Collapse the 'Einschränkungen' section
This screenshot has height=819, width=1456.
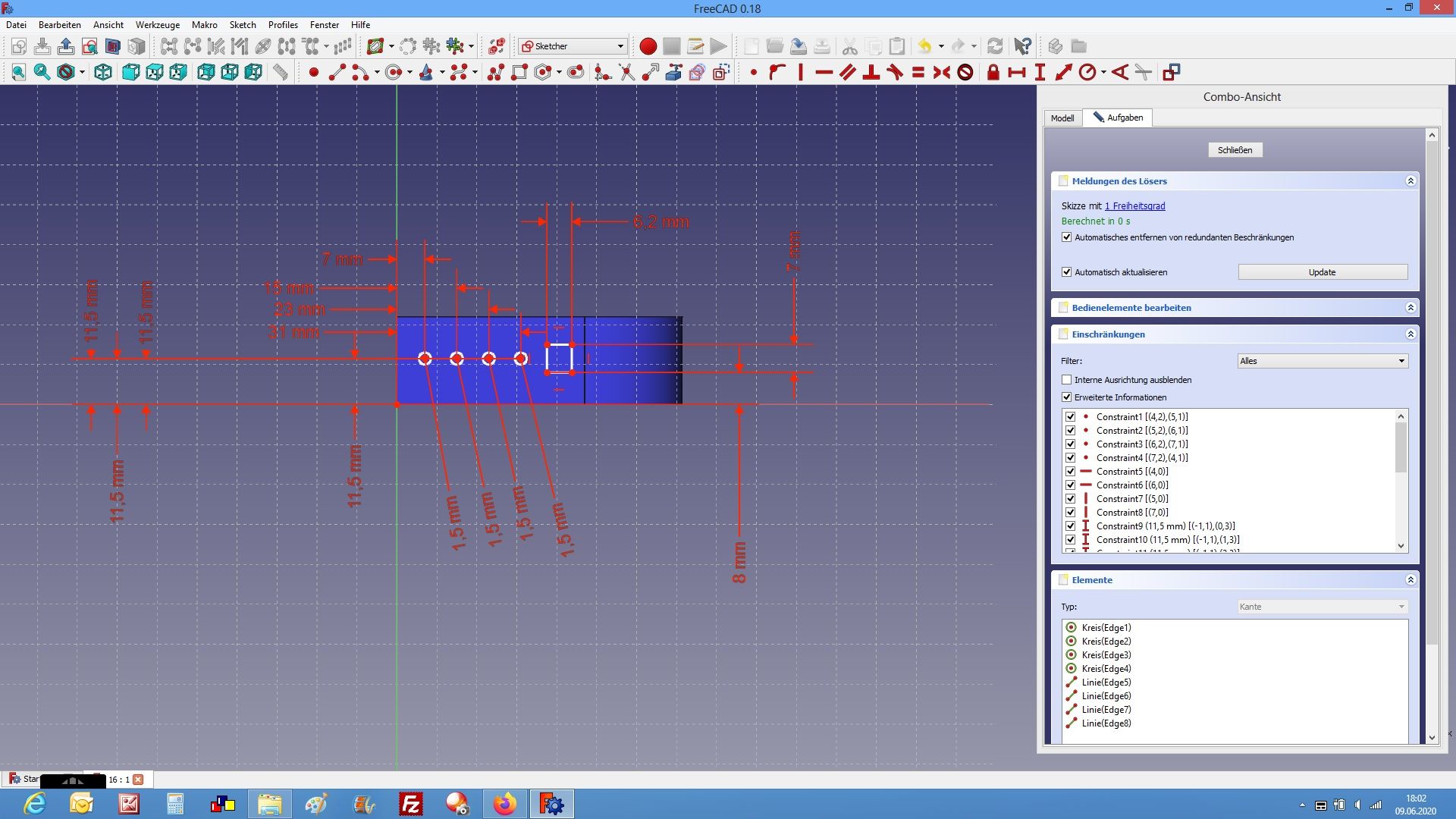[1410, 334]
